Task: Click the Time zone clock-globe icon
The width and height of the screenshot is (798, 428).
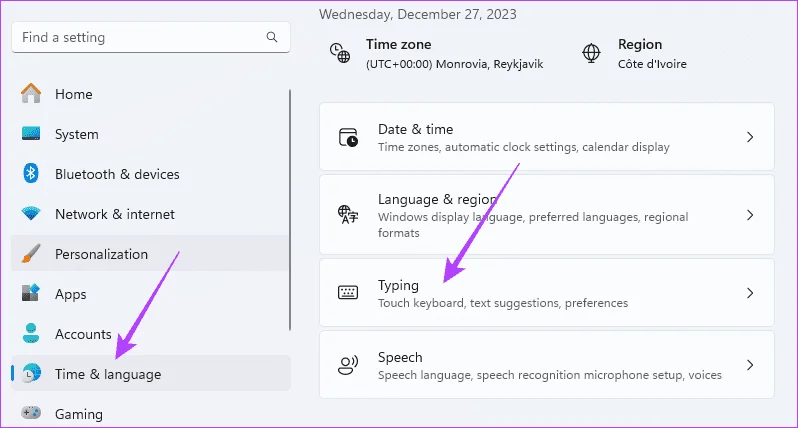Action: pos(340,53)
